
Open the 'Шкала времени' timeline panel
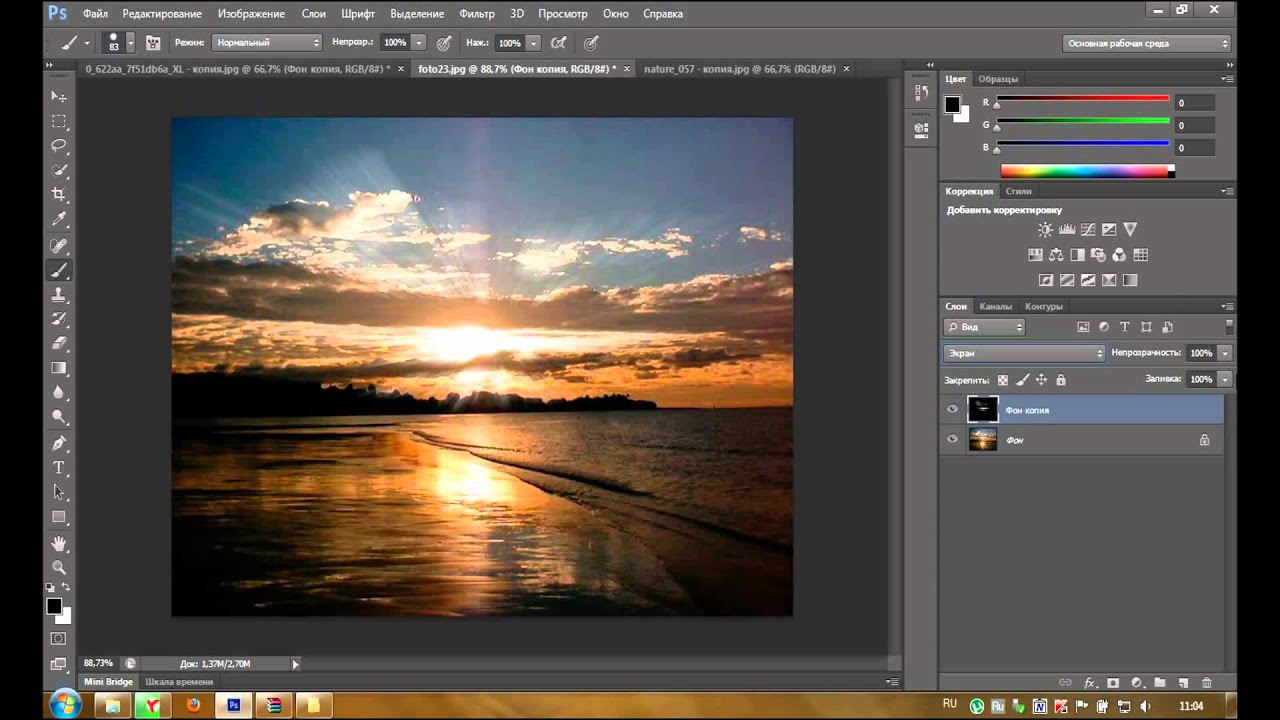click(179, 682)
